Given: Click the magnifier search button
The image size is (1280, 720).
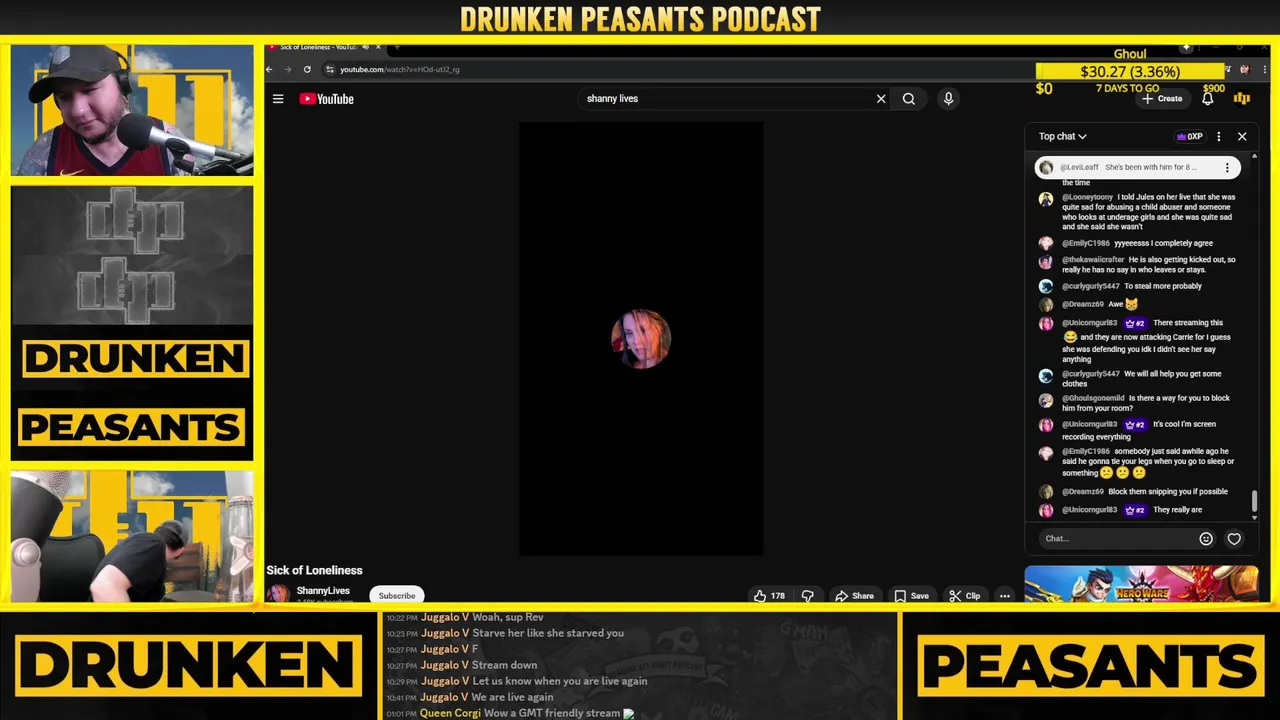Looking at the screenshot, I should point(909,99).
